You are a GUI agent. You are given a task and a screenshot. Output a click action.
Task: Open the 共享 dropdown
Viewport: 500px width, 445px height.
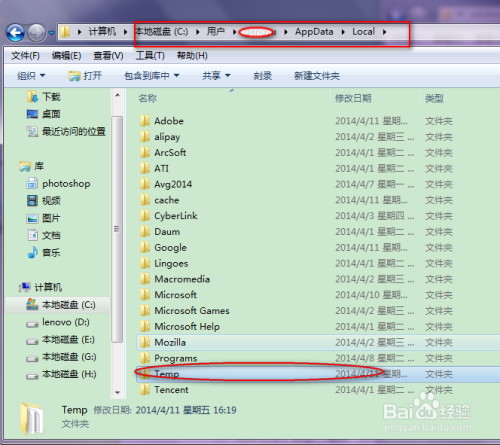point(216,76)
